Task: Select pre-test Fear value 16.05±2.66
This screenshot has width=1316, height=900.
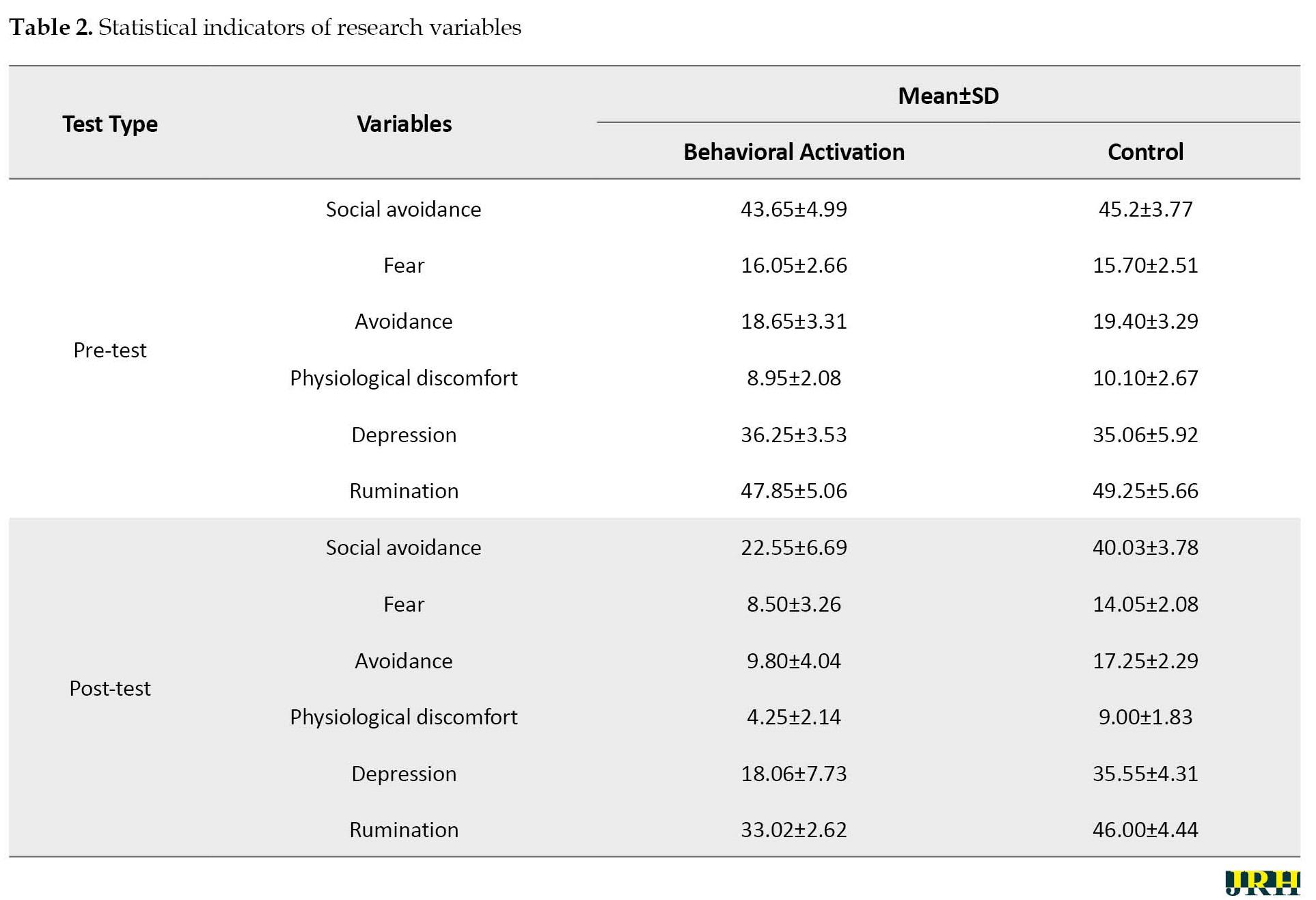Action: point(794,265)
